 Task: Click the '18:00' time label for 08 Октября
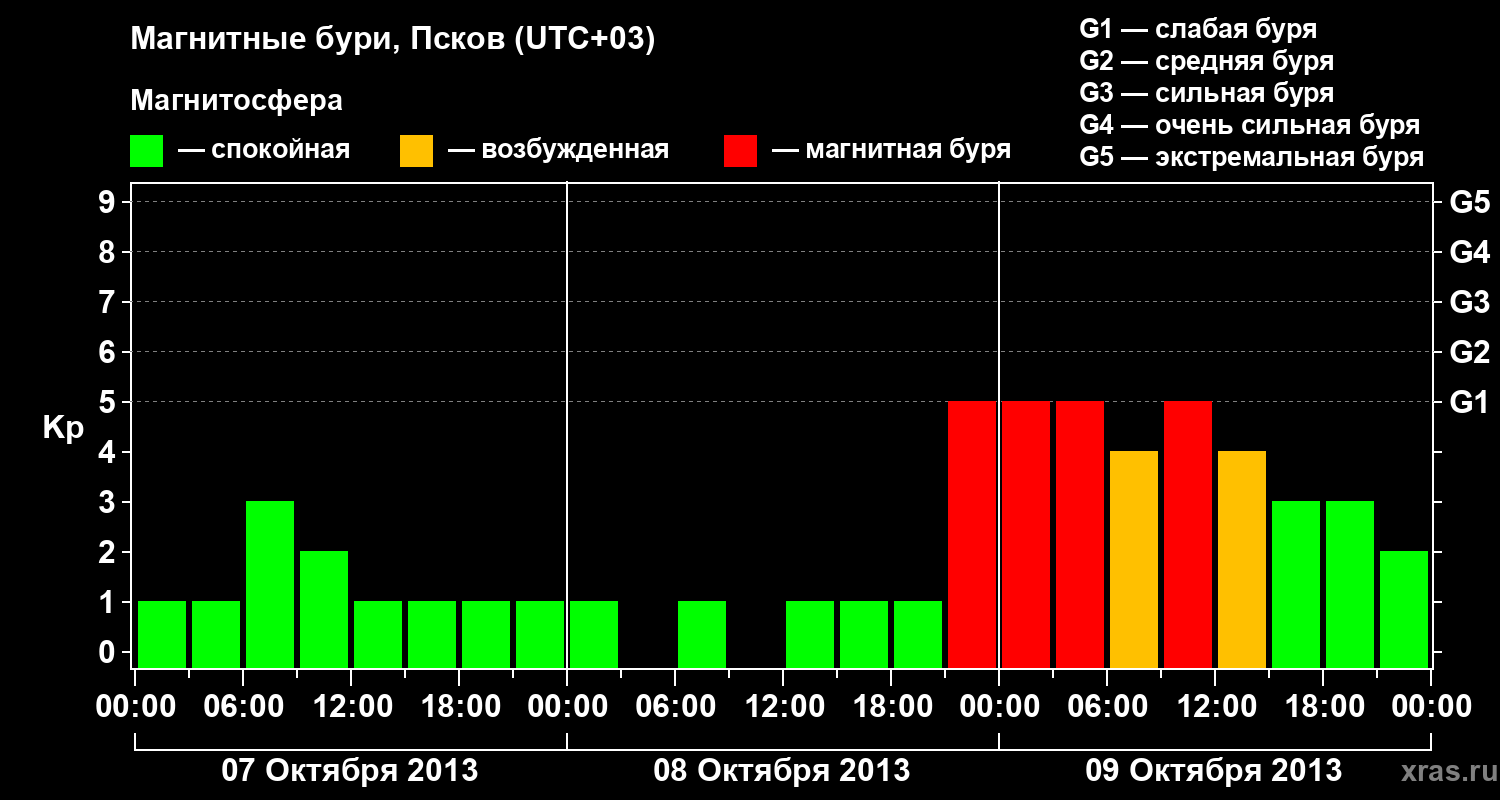pyautogui.click(x=891, y=706)
